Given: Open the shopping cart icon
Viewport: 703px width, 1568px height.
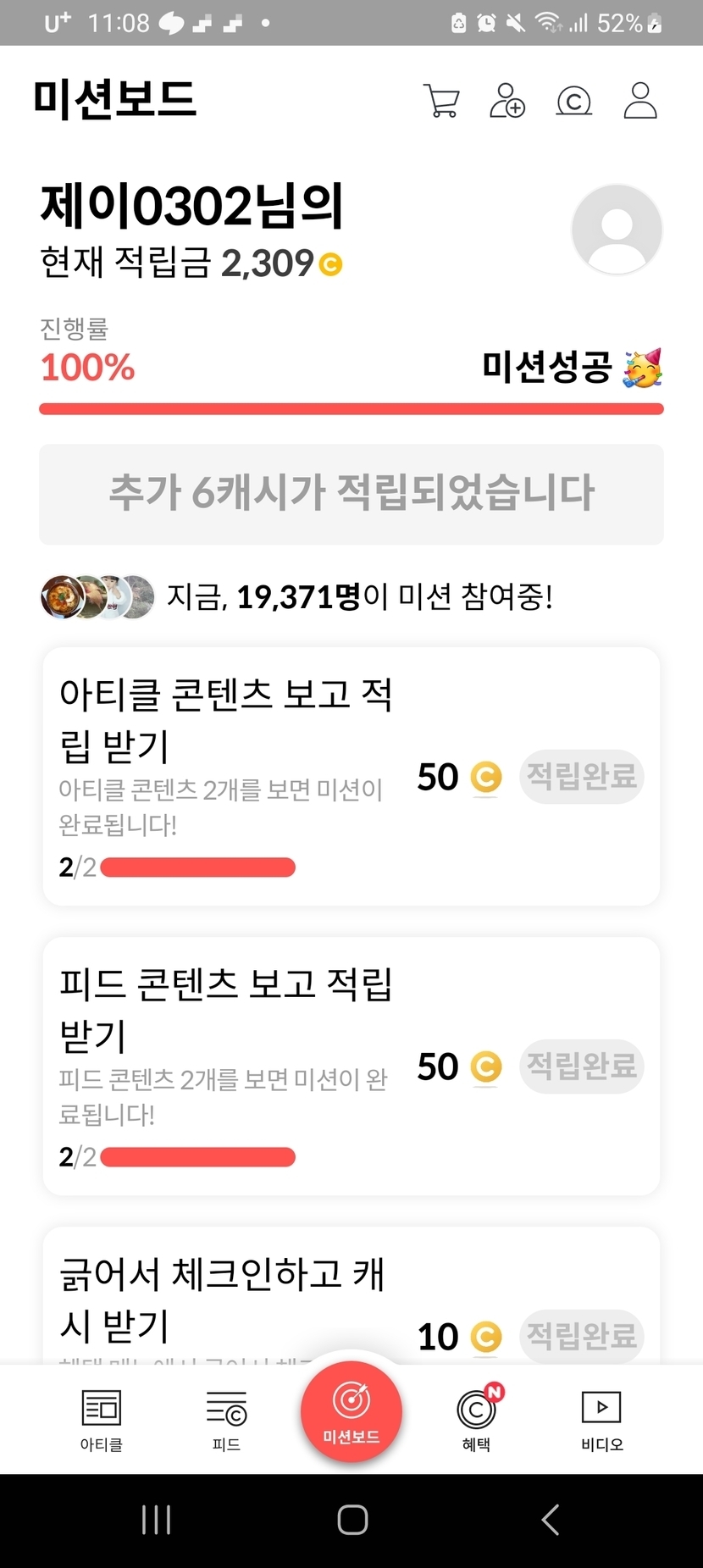Looking at the screenshot, I should coord(440,101).
